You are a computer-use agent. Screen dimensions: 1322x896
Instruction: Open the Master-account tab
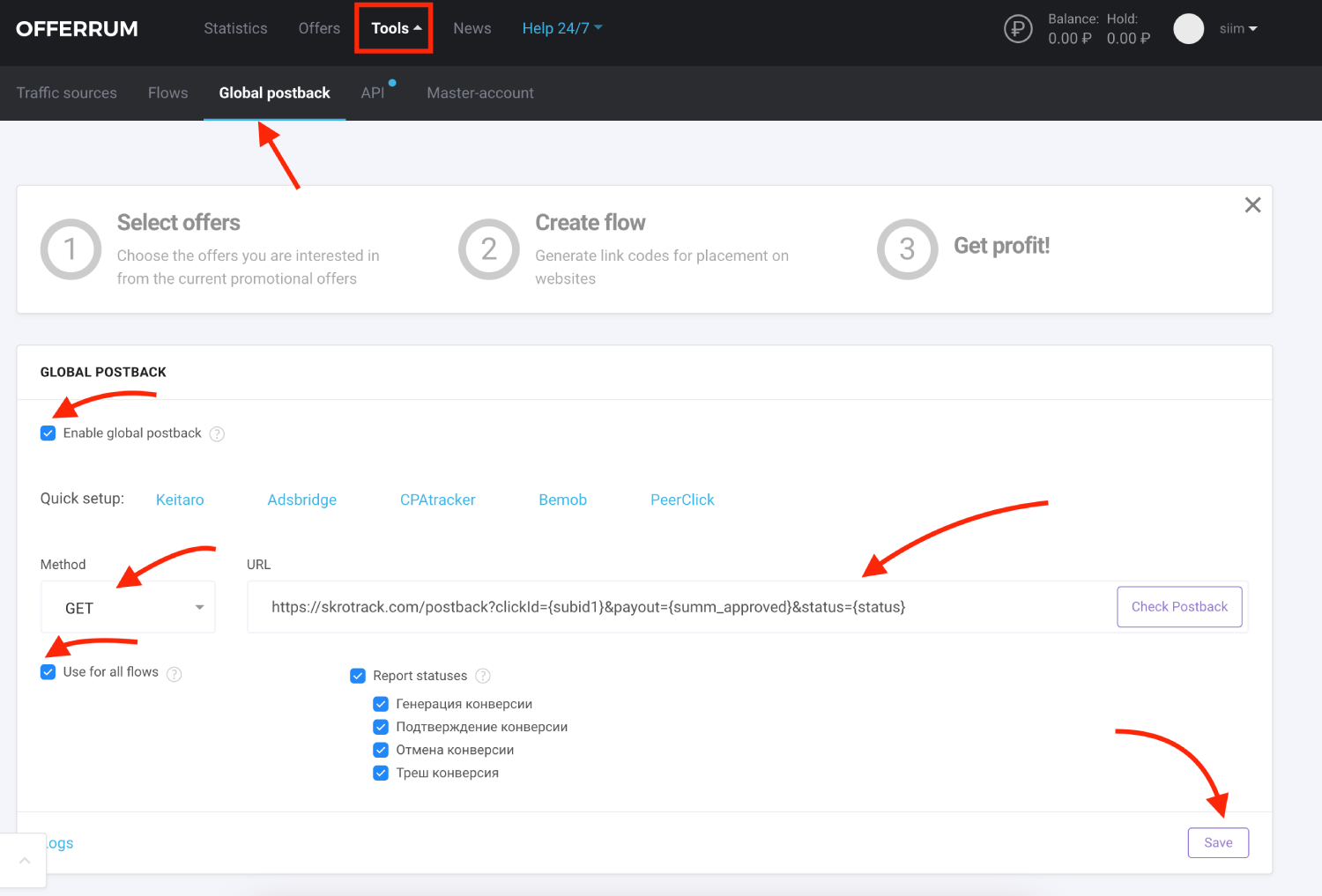(480, 93)
